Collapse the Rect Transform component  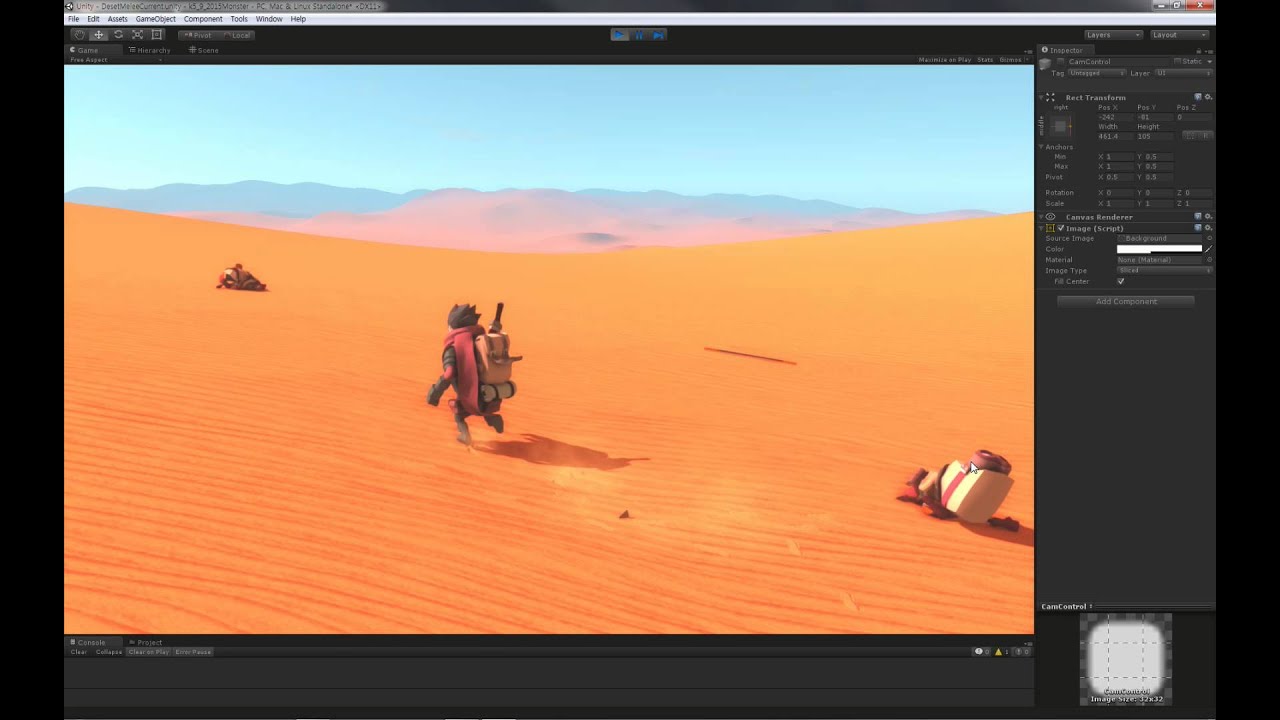point(1041,98)
